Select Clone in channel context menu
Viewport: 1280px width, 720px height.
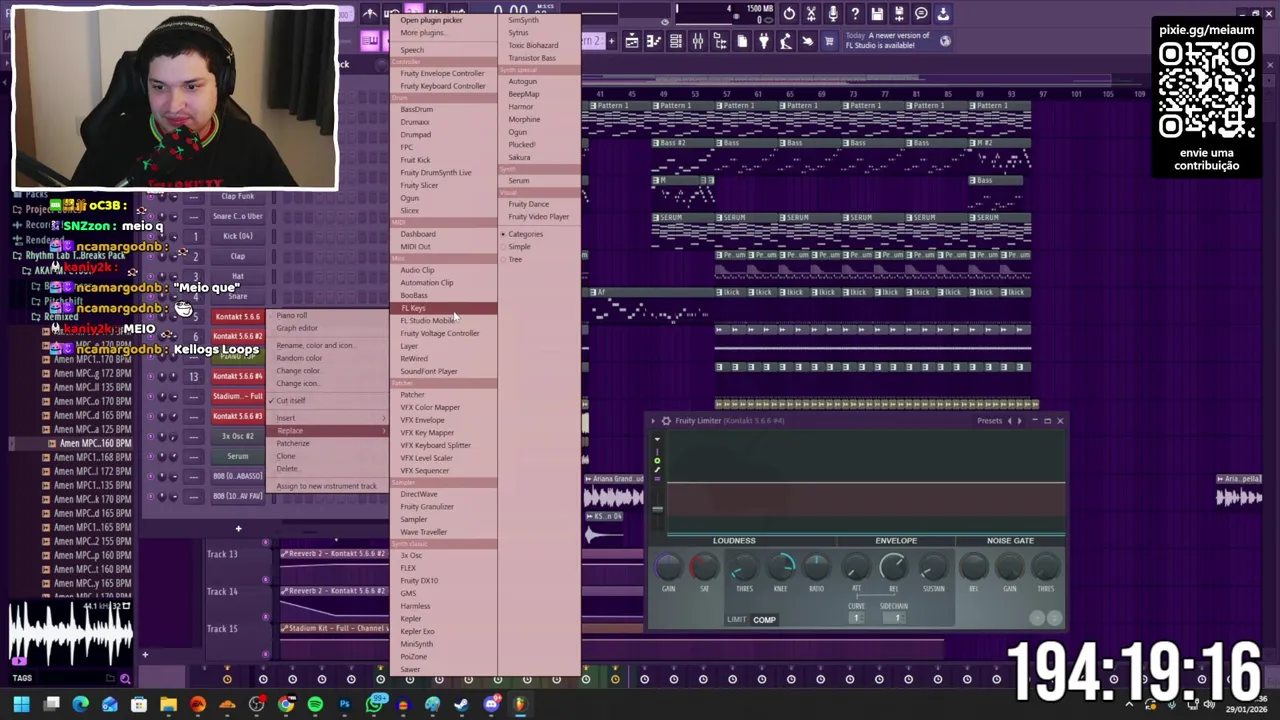coord(286,456)
